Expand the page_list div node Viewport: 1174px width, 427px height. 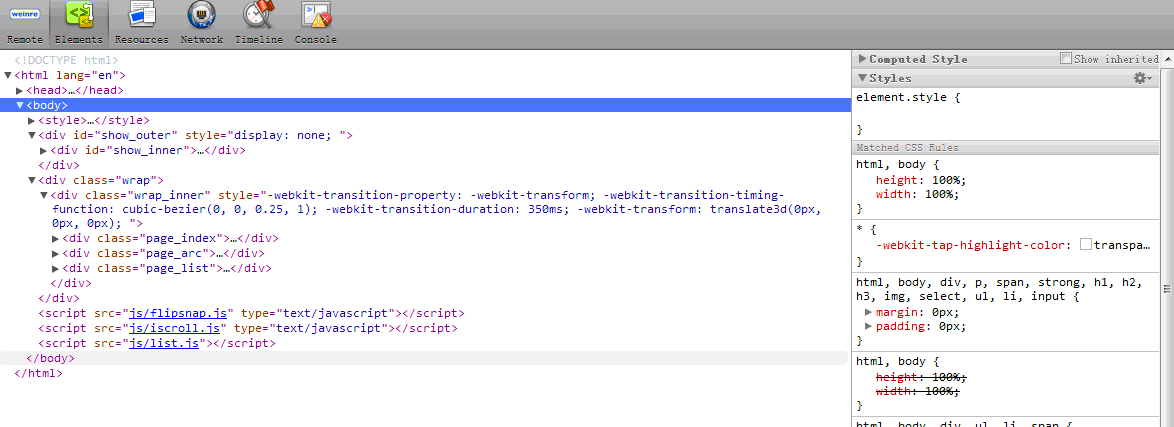[55, 268]
